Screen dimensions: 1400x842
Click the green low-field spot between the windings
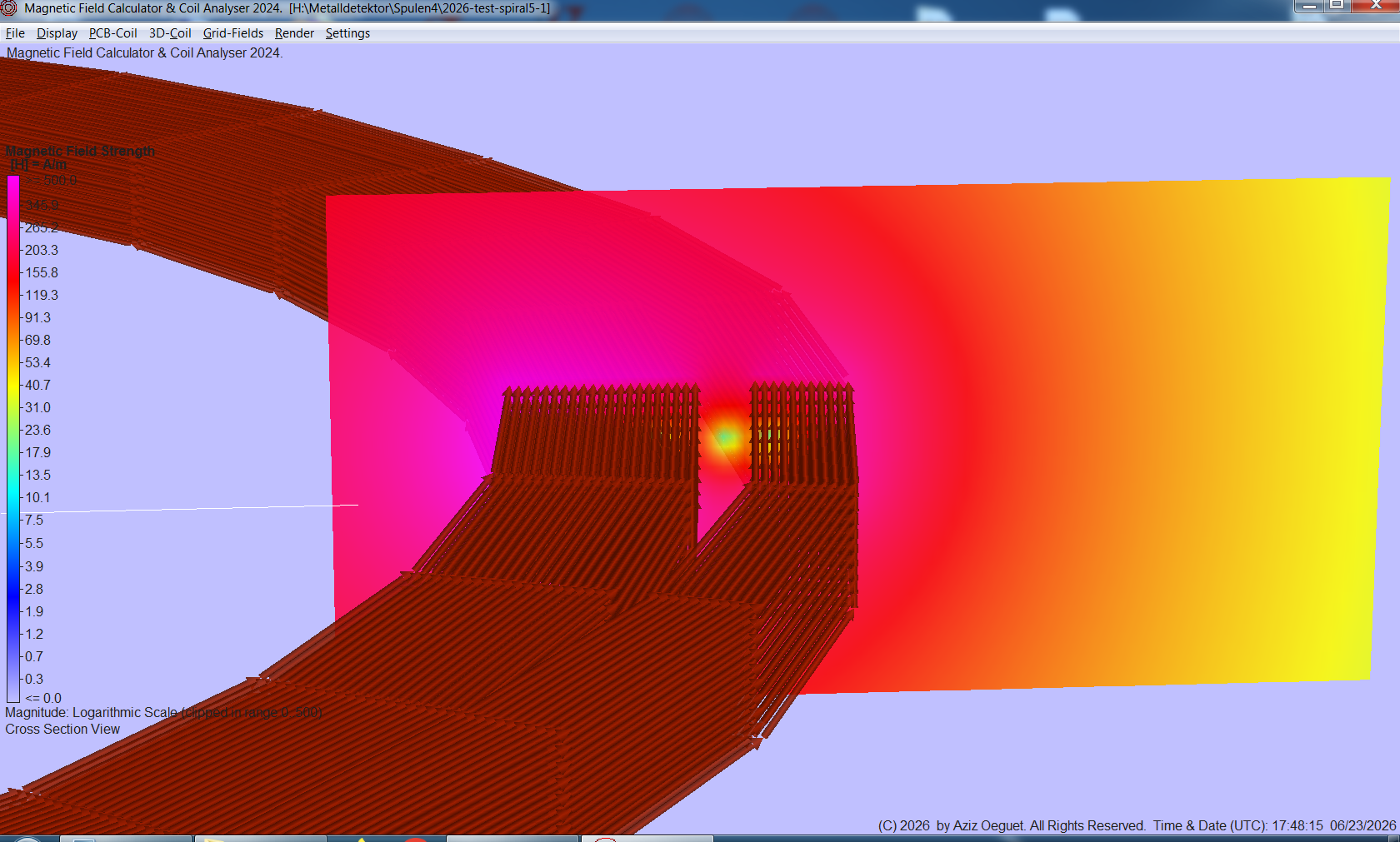click(x=726, y=437)
